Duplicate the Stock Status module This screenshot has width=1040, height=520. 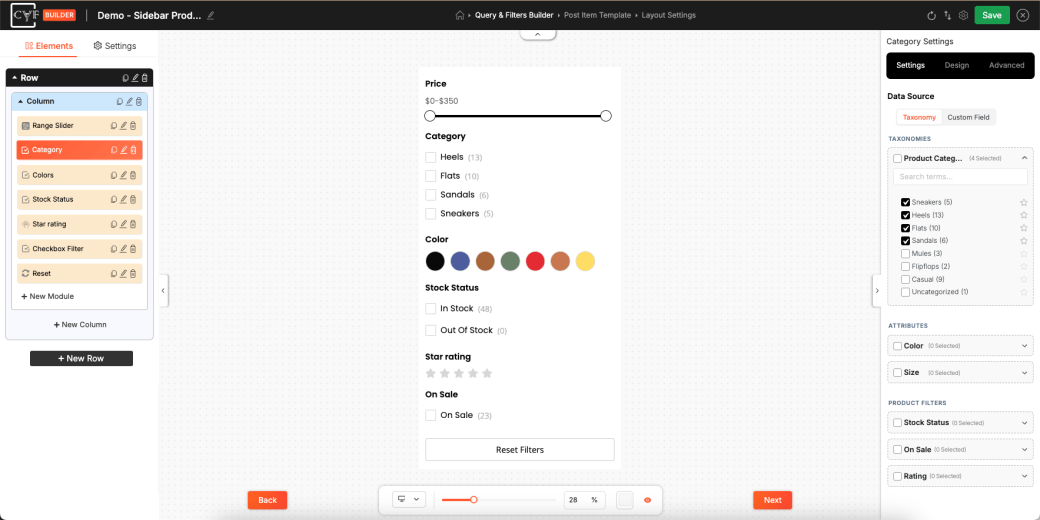click(x=114, y=199)
